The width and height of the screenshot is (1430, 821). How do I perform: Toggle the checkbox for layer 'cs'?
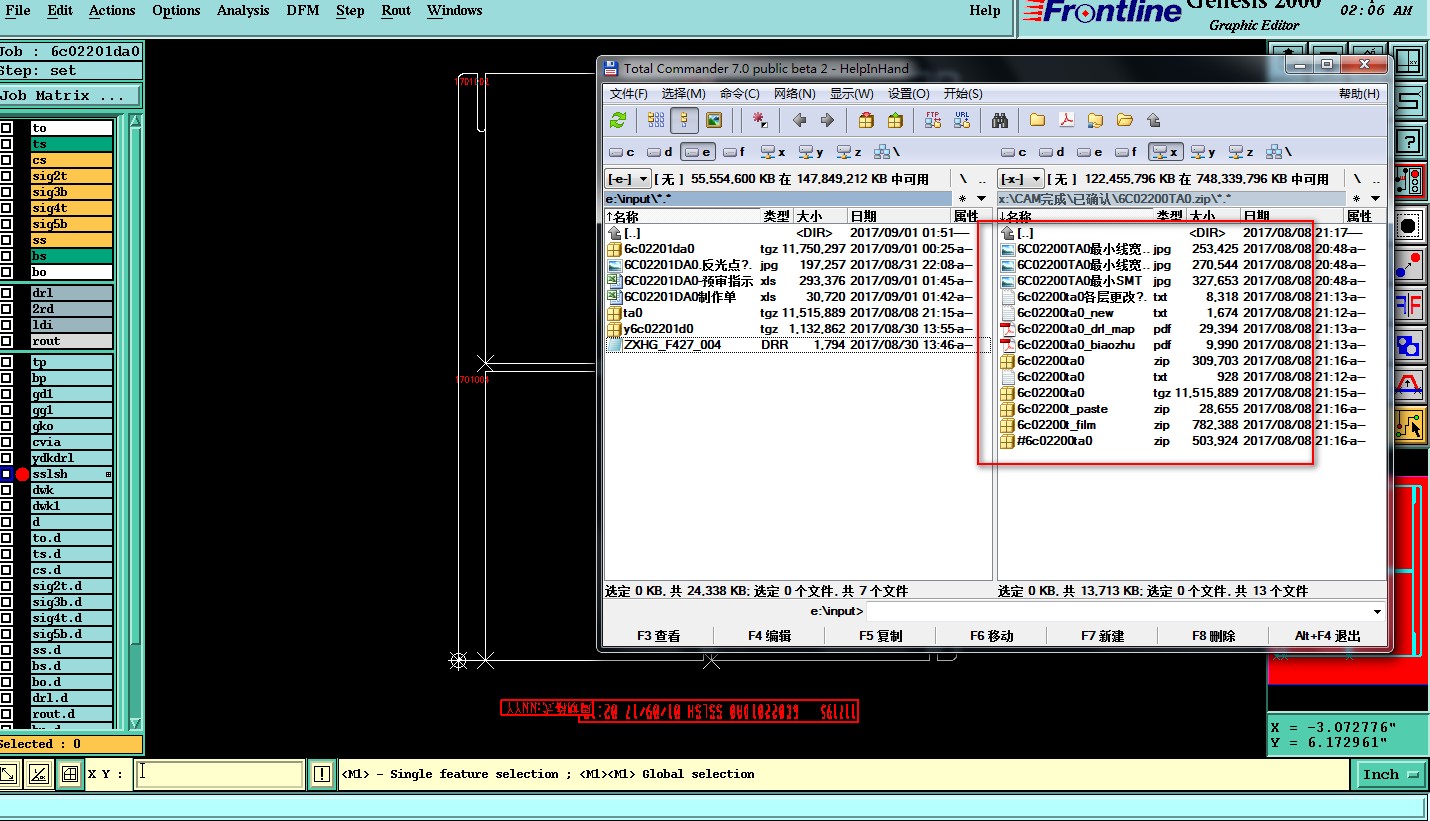pos(6,160)
